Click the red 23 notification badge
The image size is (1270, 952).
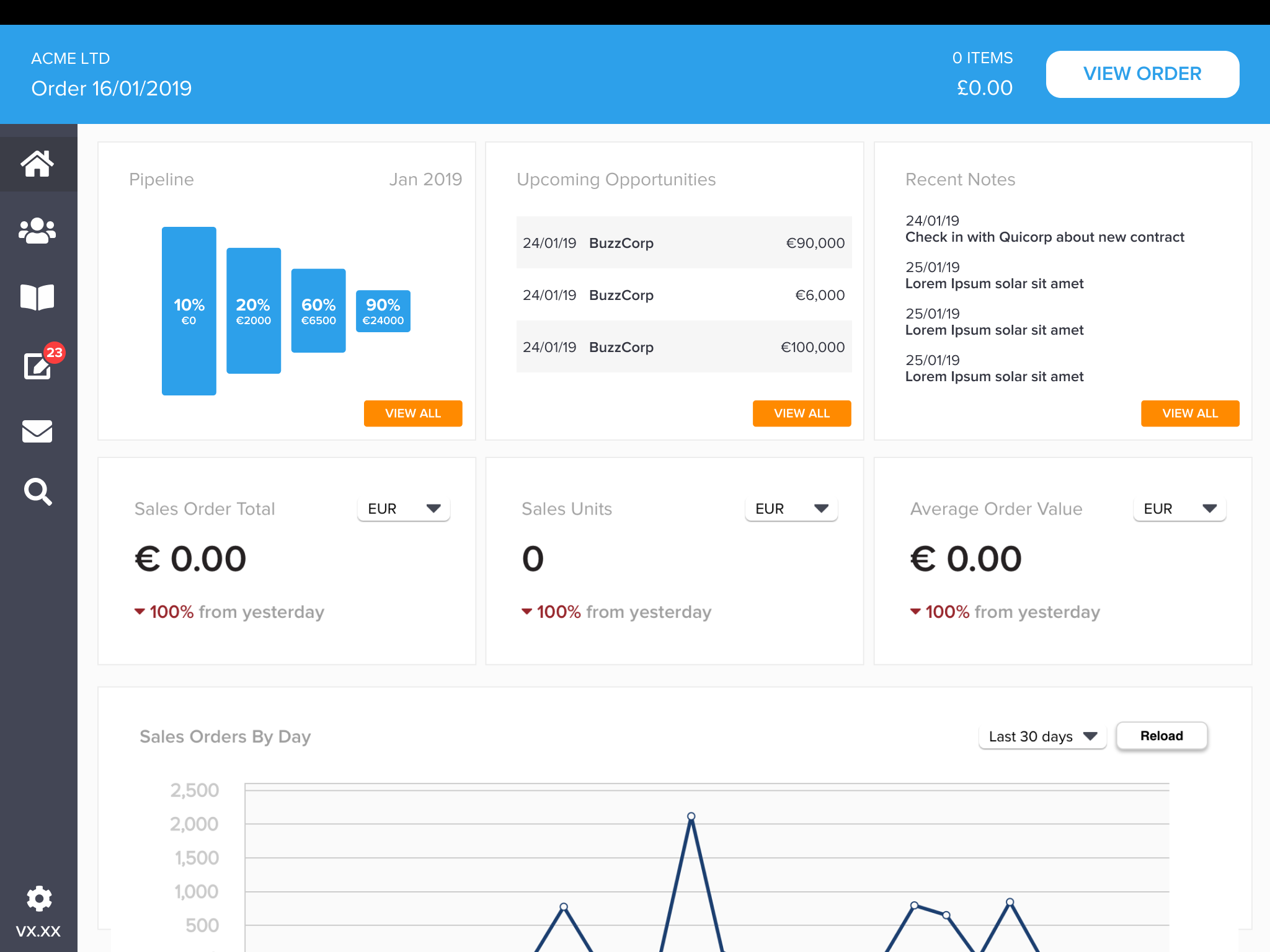click(x=55, y=353)
